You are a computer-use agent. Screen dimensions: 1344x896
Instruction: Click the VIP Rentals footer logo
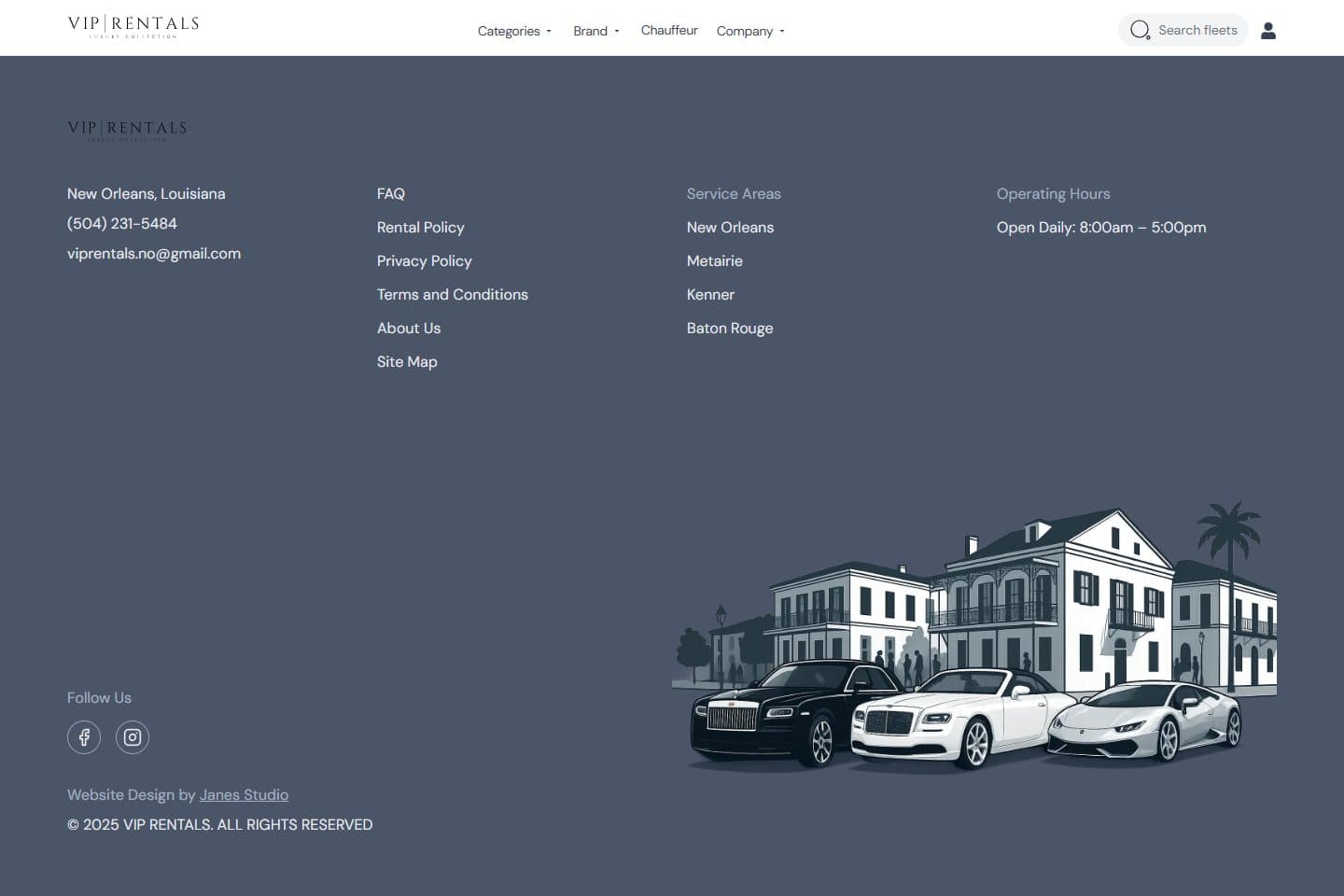tap(127, 130)
